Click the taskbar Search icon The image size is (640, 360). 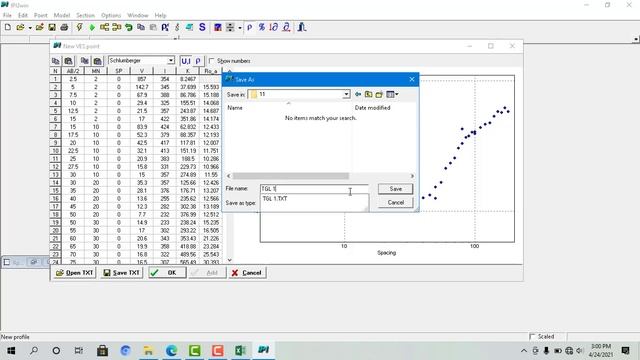click(x=34, y=351)
